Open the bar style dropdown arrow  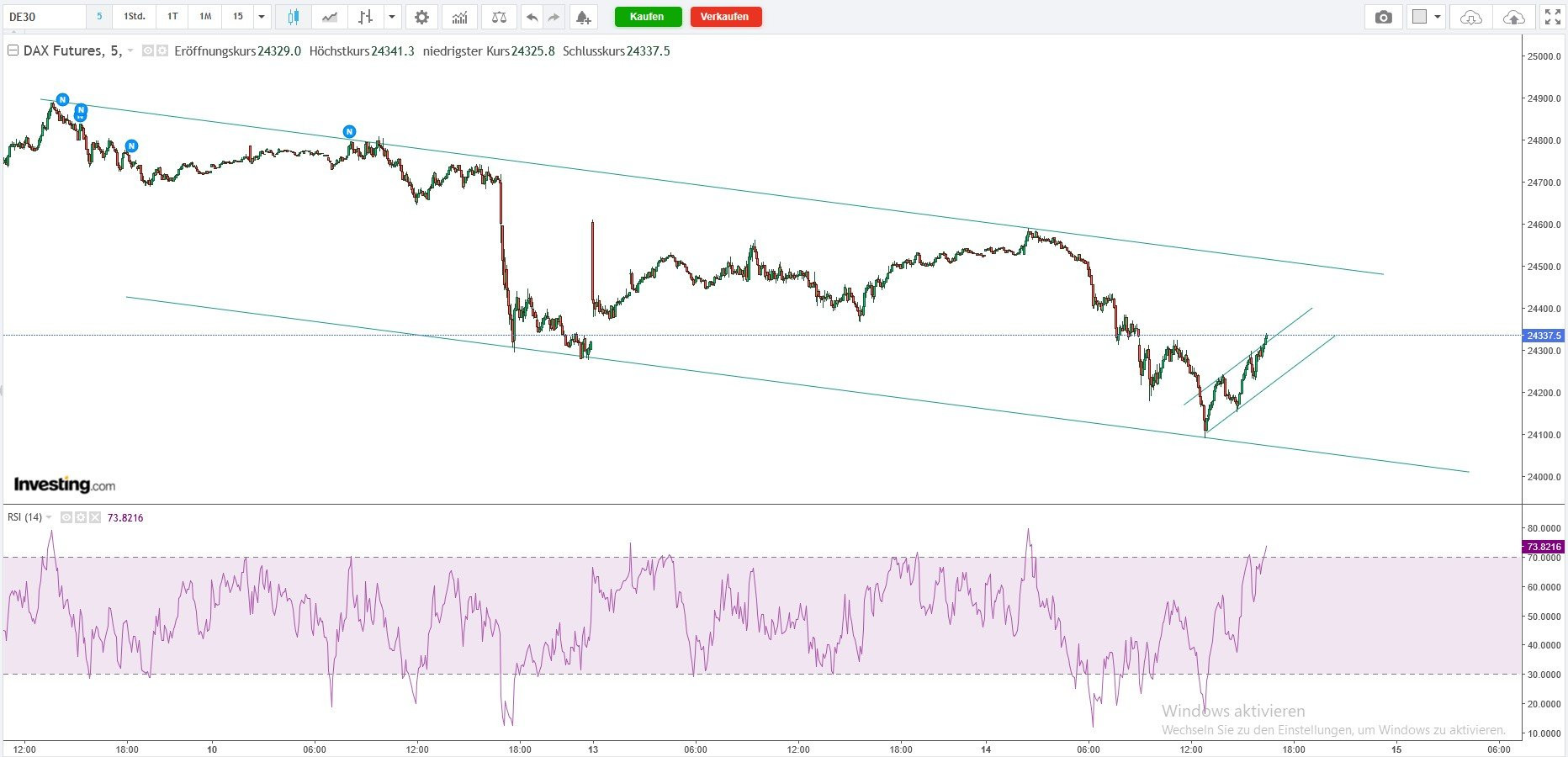point(392,17)
